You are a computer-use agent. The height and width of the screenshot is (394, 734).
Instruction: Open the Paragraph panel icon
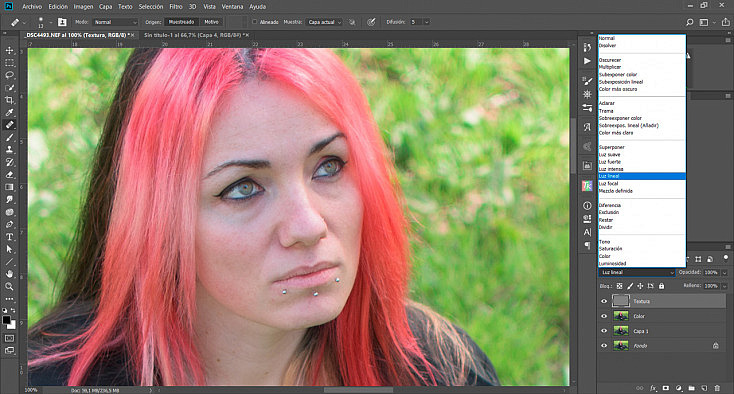[587, 245]
